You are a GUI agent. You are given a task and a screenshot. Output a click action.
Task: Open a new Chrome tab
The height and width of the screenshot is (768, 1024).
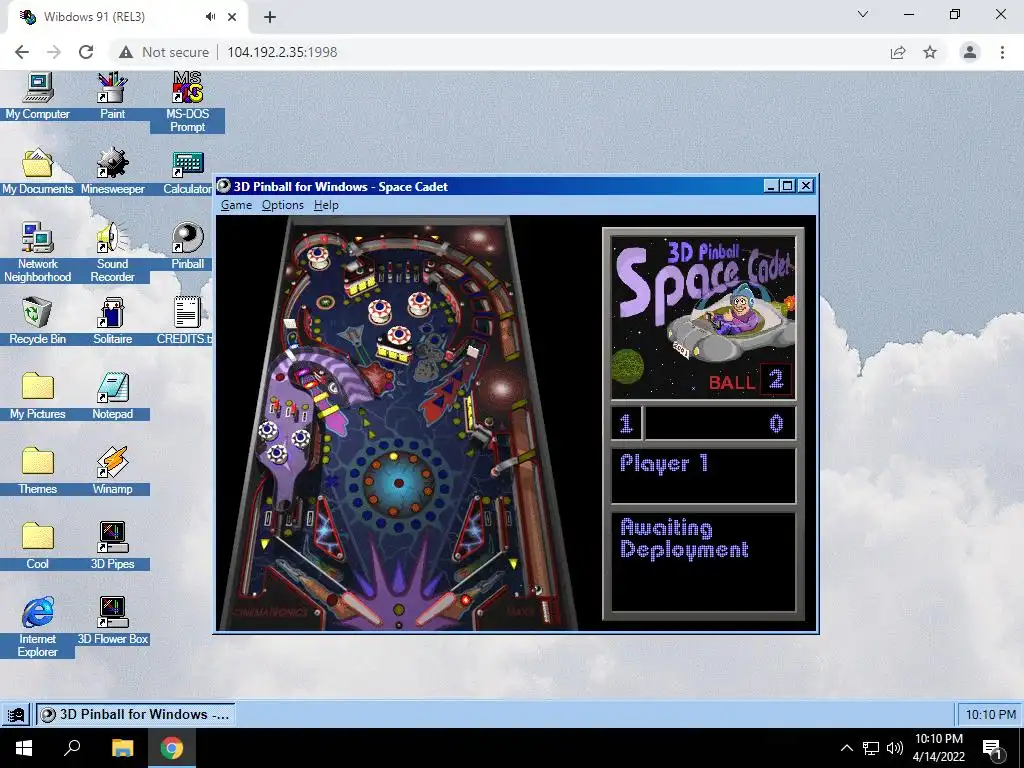tap(270, 18)
